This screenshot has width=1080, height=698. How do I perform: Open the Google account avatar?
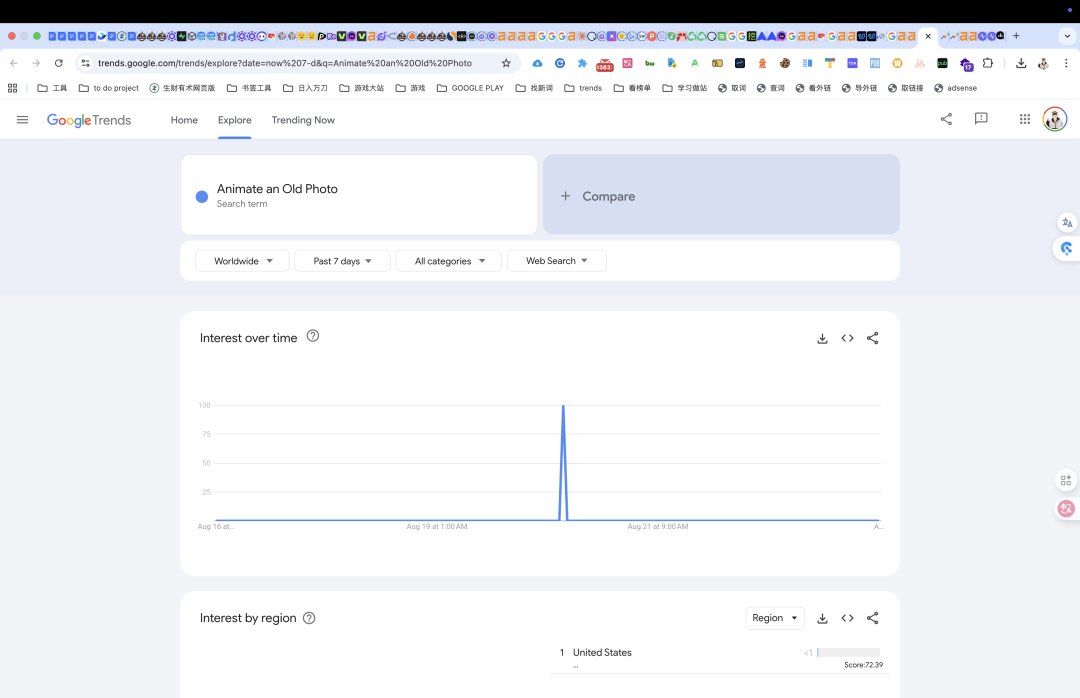1055,119
